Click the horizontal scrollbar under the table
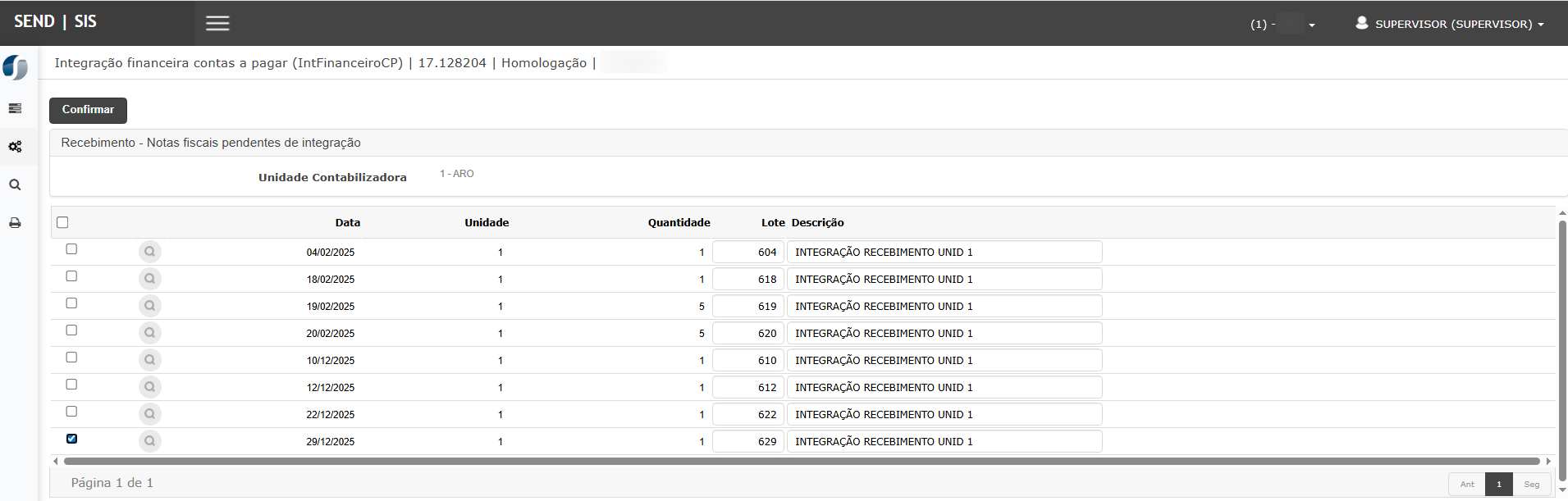This screenshot has width=1568, height=501. click(801, 461)
